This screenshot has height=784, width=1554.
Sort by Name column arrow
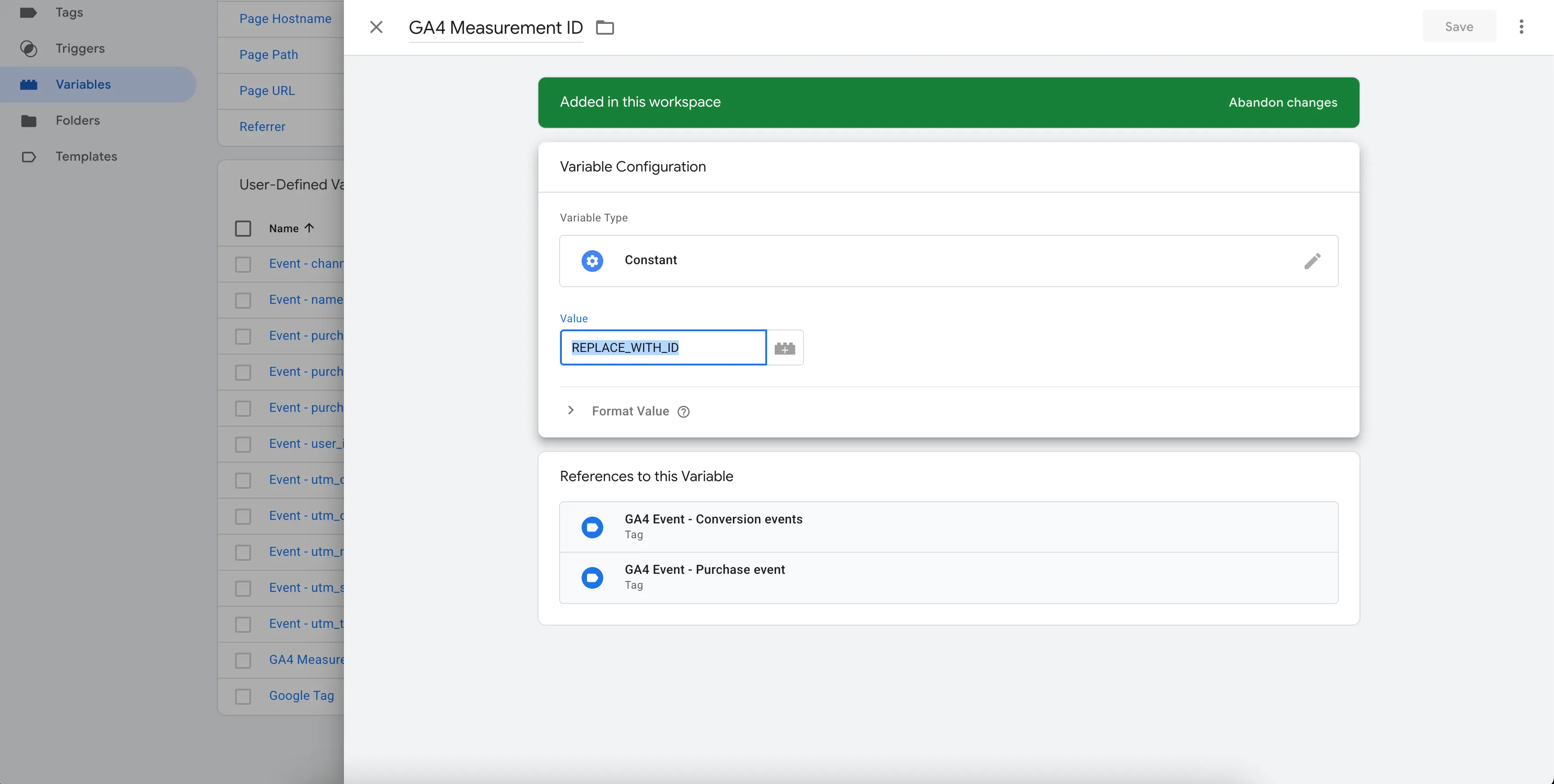309,228
